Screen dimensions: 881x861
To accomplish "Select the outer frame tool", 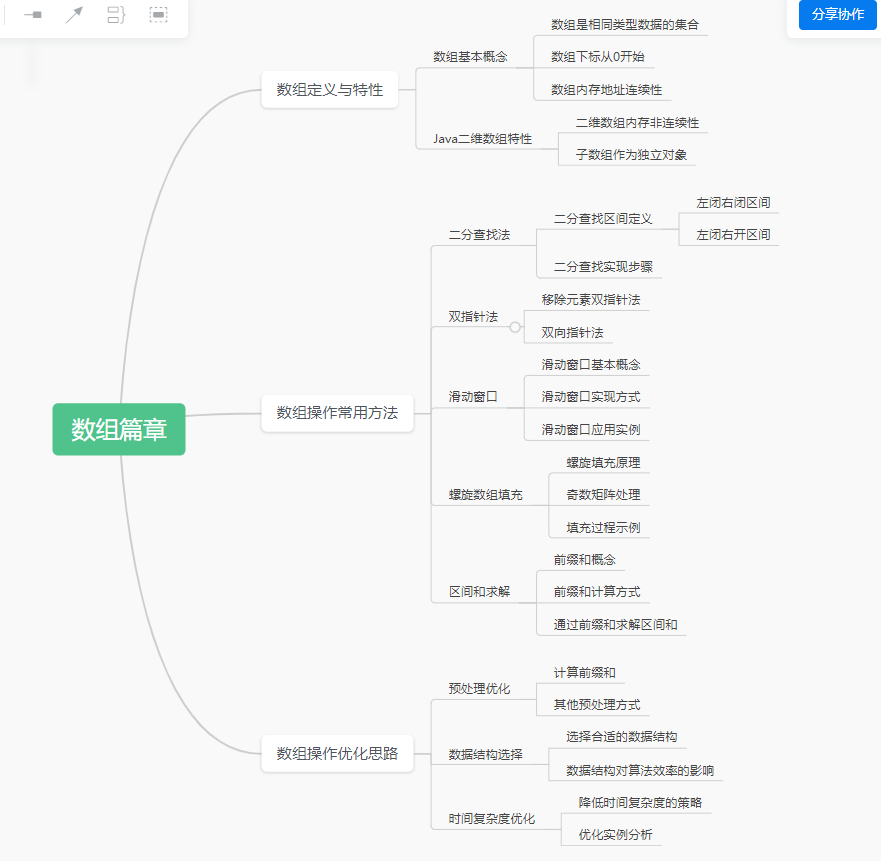I will point(158,16).
